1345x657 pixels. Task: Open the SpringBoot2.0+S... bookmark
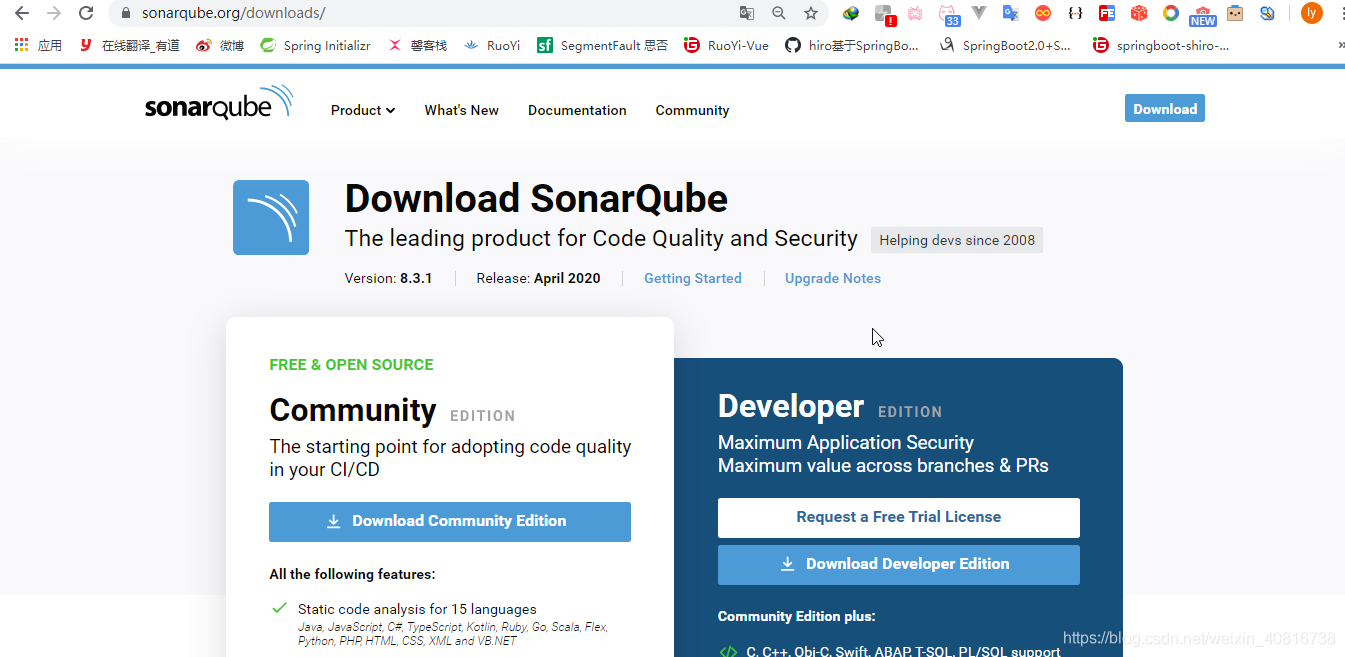coord(1006,45)
